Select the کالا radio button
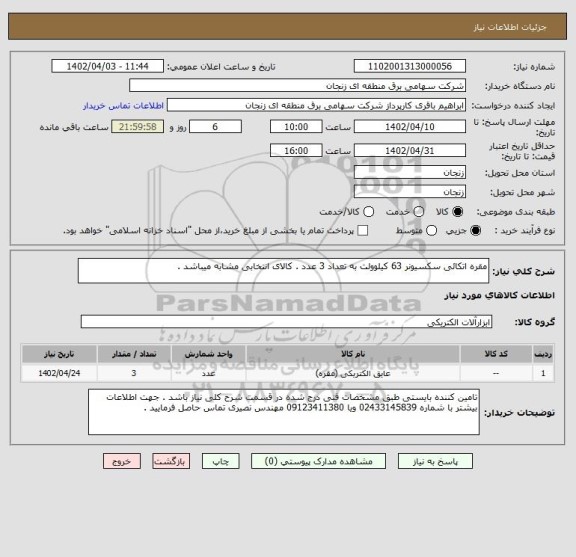The image size is (576, 557). pyautogui.click(x=457, y=212)
